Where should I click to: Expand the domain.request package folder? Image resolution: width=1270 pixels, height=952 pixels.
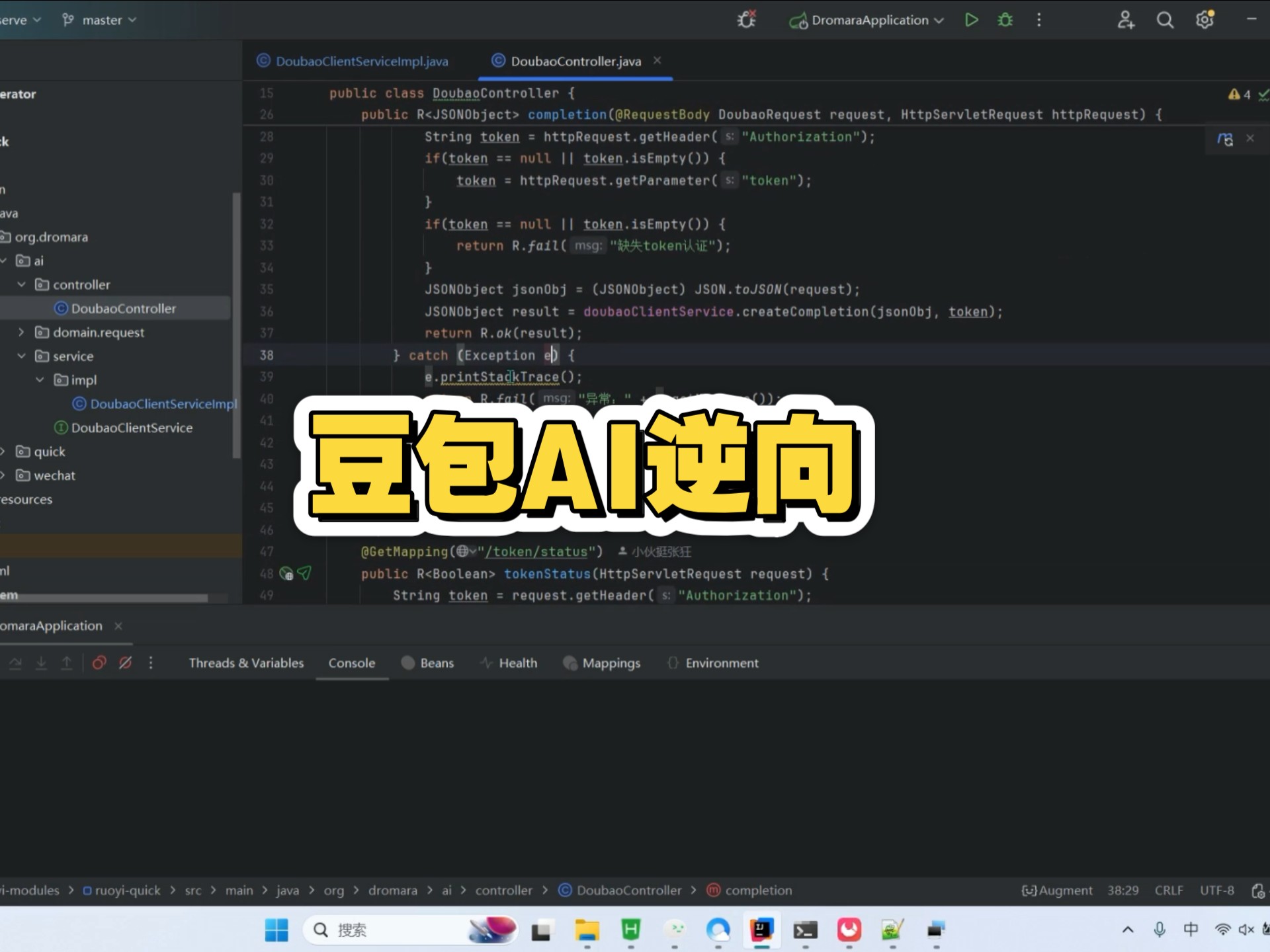click(21, 332)
